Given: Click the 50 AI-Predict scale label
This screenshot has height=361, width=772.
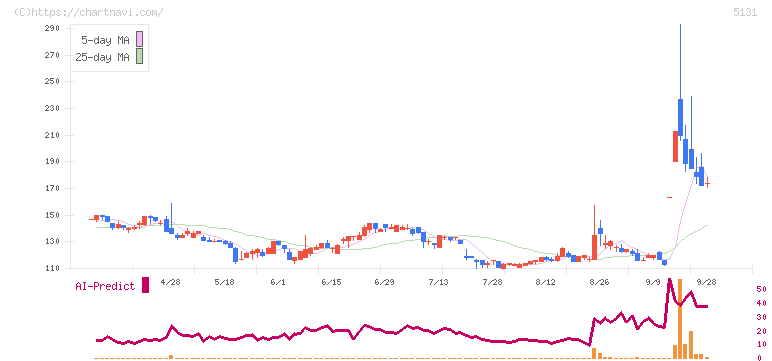Looking at the screenshot, I should coord(762,289).
